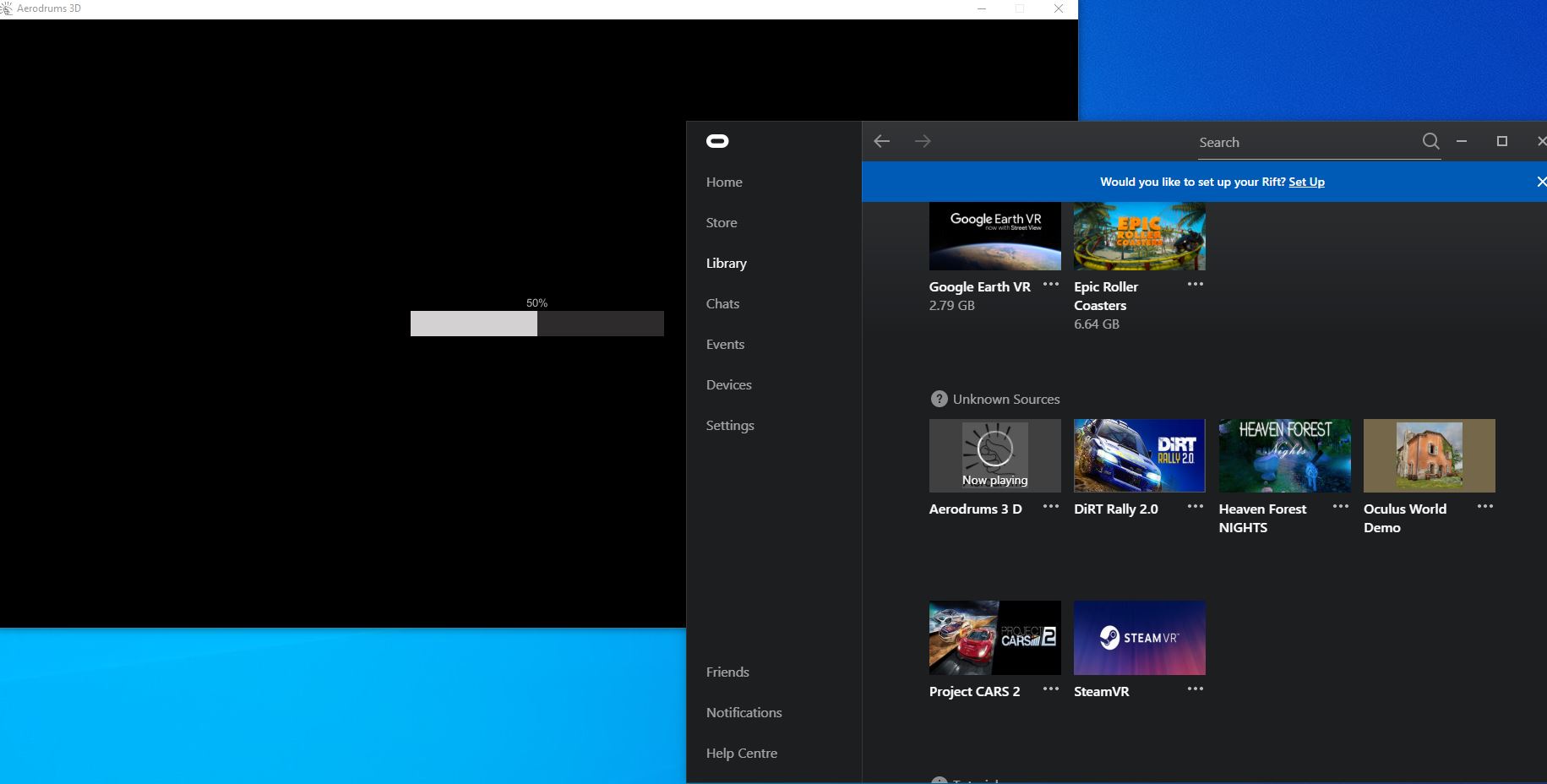The height and width of the screenshot is (784, 1547).
Task: Click the Set Up link in banner
Action: pyautogui.click(x=1306, y=182)
